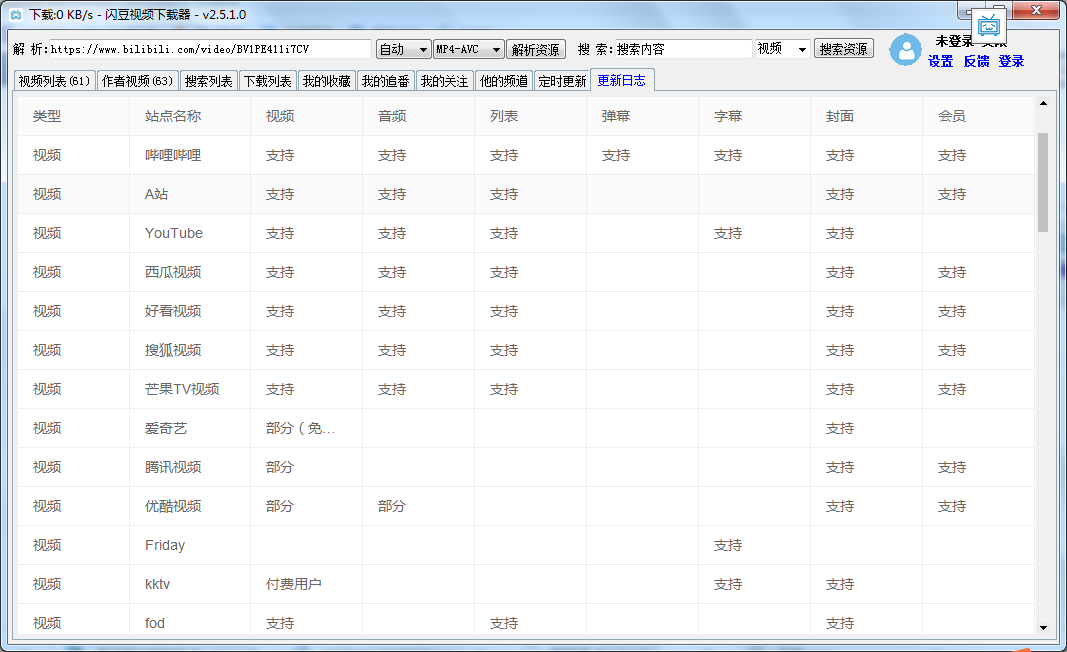Open the 设置 link
Viewport: 1067px width, 652px height.
[940, 61]
